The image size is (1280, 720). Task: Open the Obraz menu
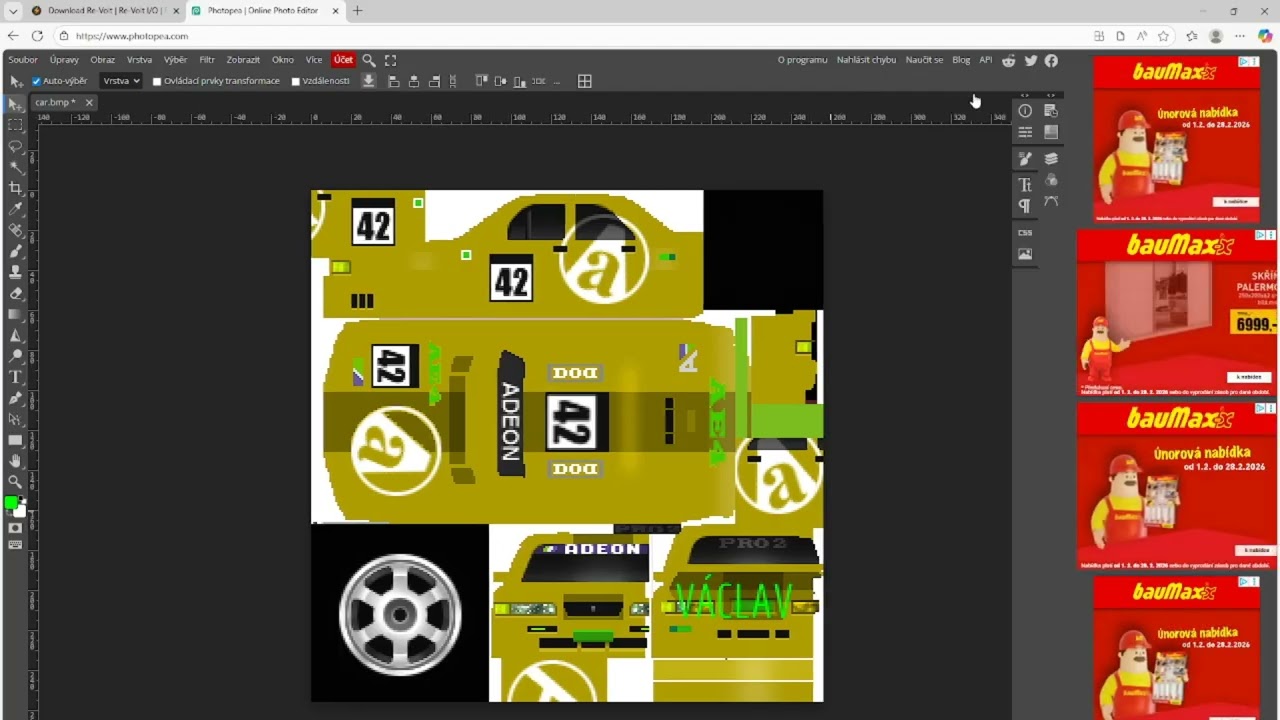coord(103,60)
